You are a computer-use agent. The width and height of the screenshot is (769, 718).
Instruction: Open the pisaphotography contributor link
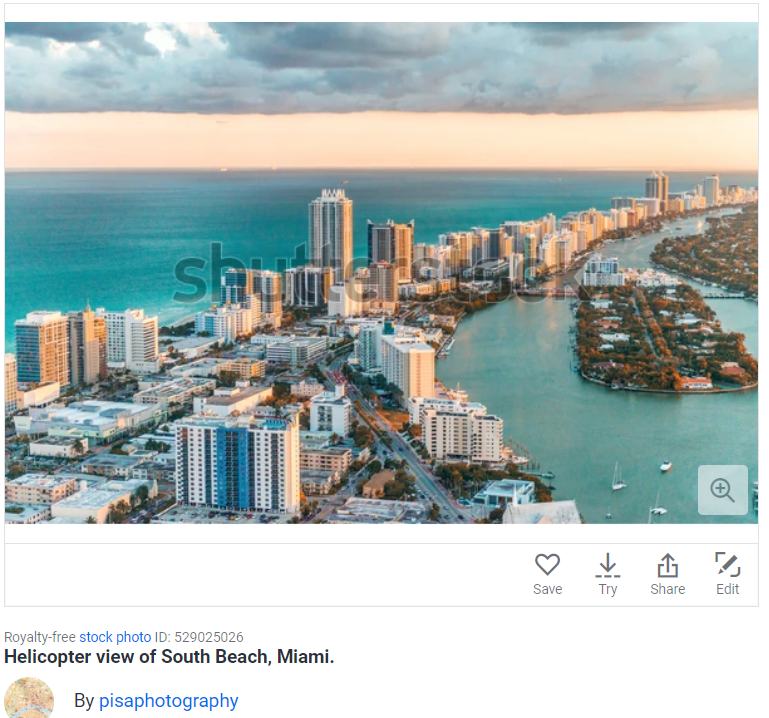point(169,700)
